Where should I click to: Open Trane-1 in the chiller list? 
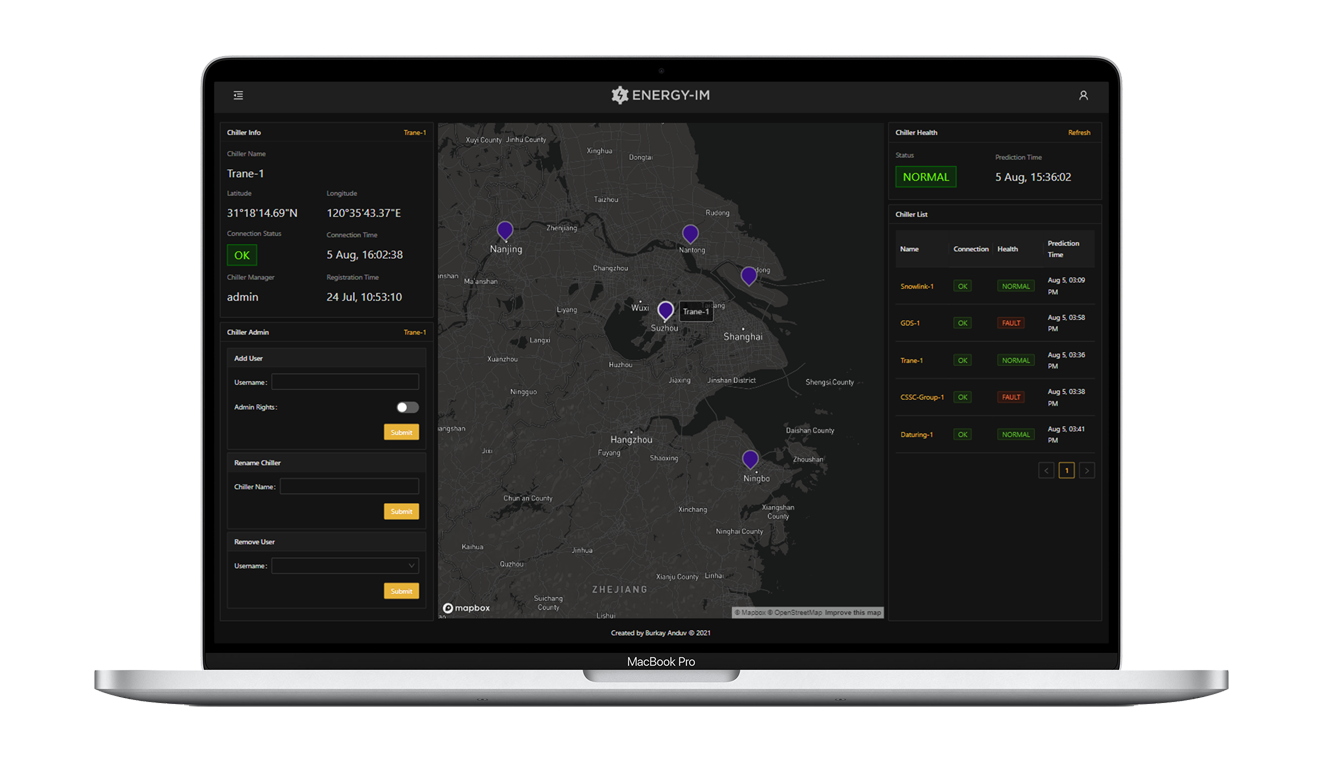click(x=911, y=360)
